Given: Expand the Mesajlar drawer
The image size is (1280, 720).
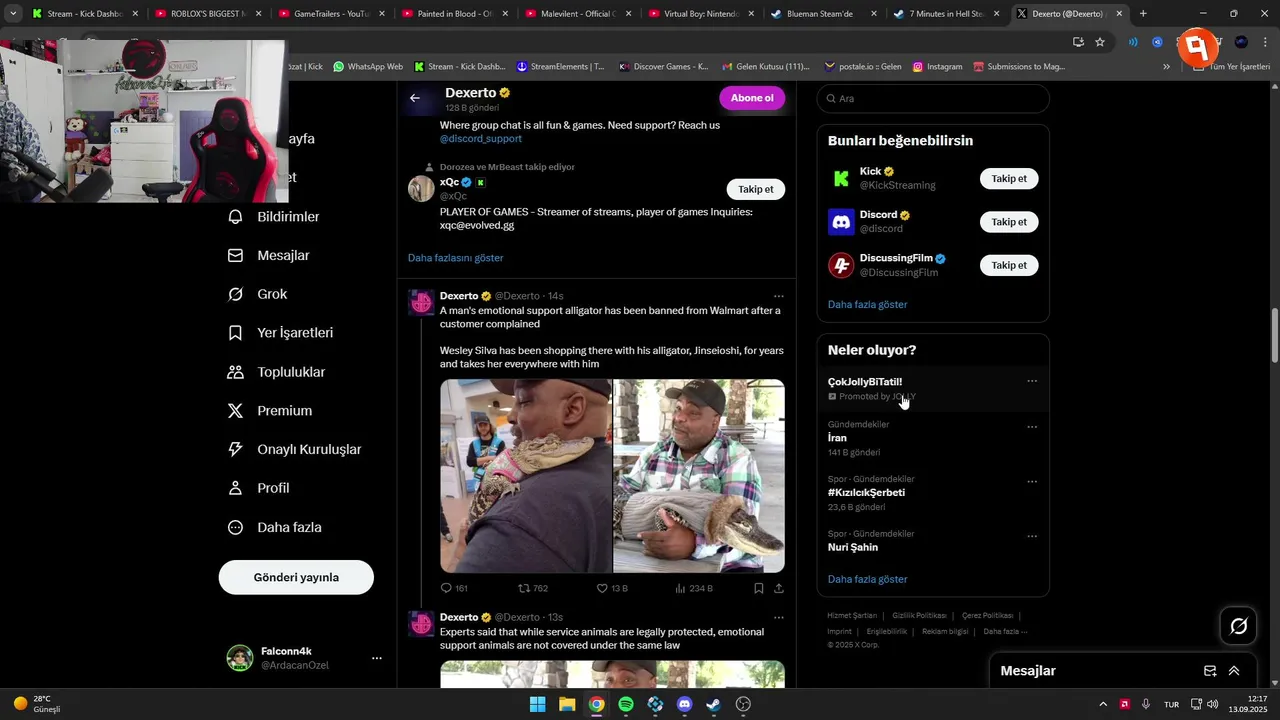Looking at the screenshot, I should coord(1234,671).
